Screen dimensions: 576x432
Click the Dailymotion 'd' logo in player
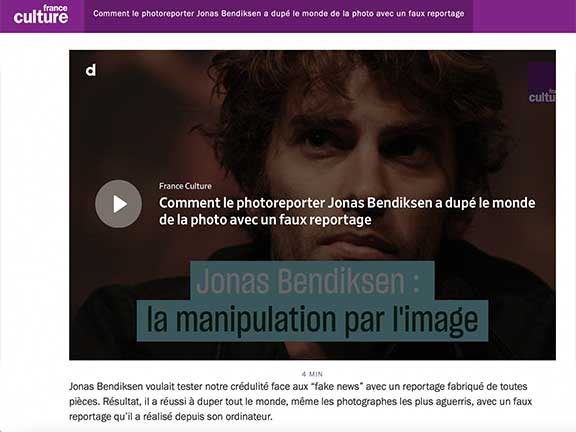[x=91, y=70]
